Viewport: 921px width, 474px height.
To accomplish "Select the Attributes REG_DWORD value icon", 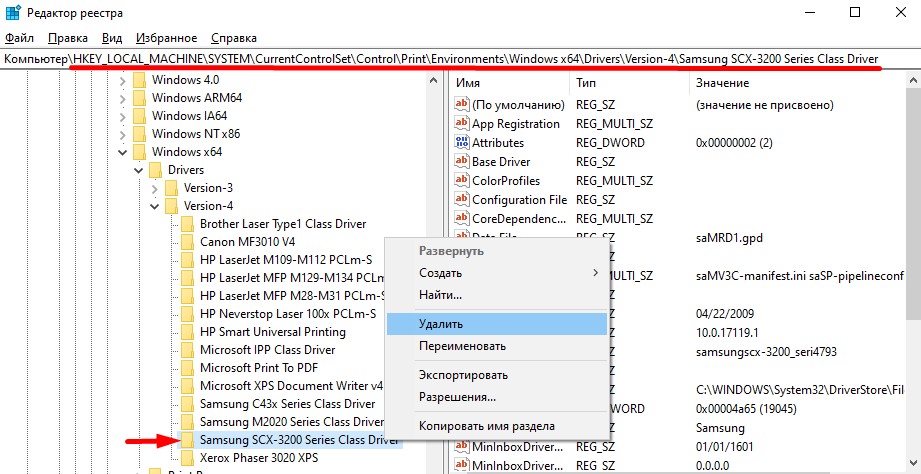I will pos(462,143).
